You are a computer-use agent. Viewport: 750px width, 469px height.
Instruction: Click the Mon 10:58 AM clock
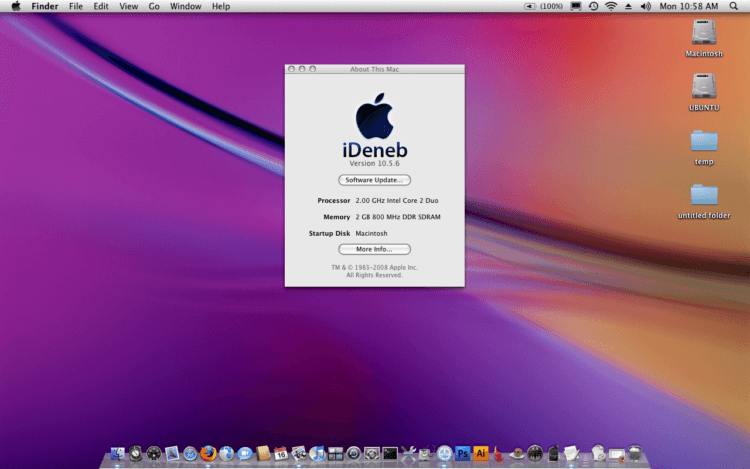tap(689, 6)
